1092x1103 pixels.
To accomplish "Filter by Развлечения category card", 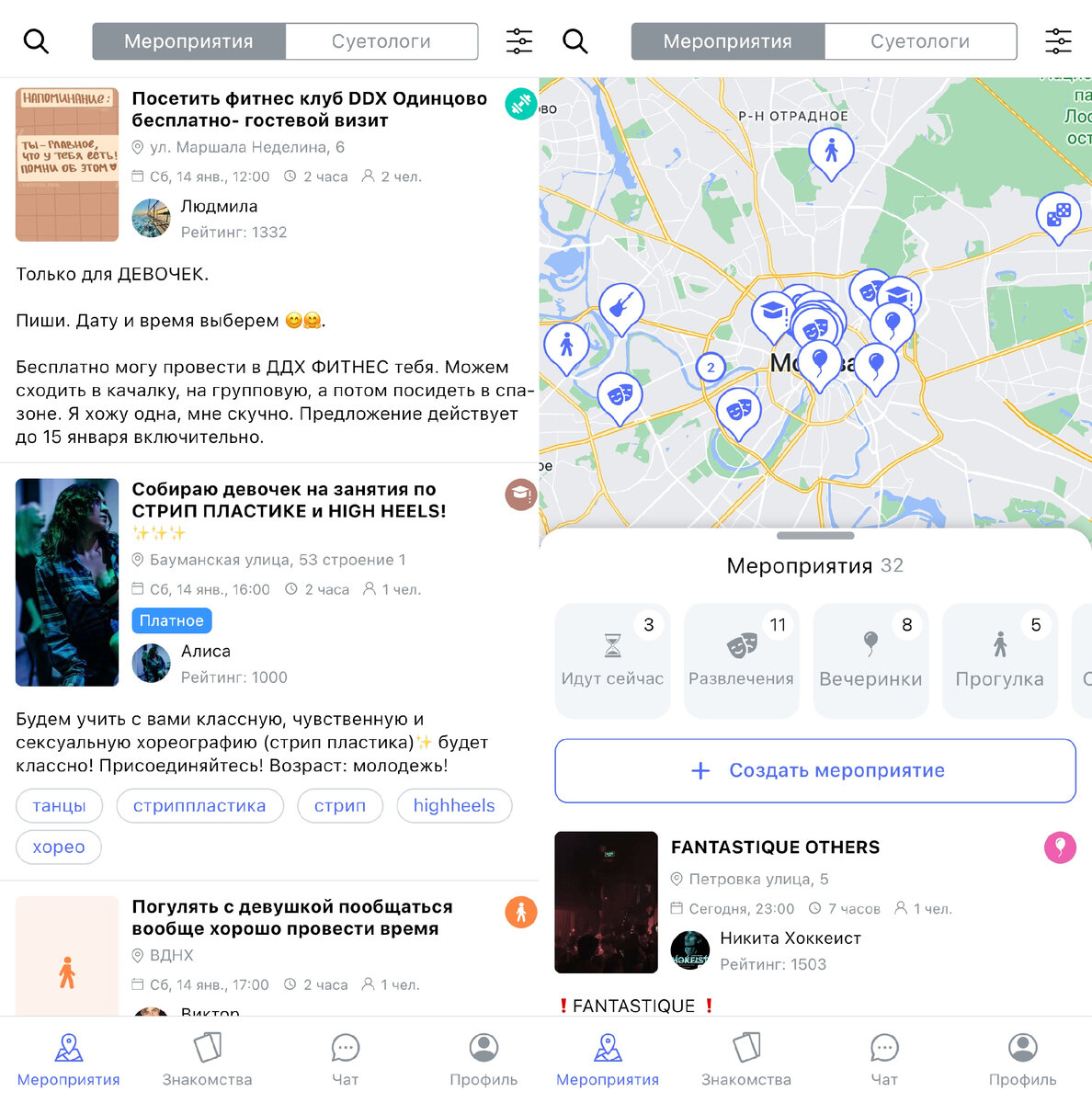I will [741, 660].
